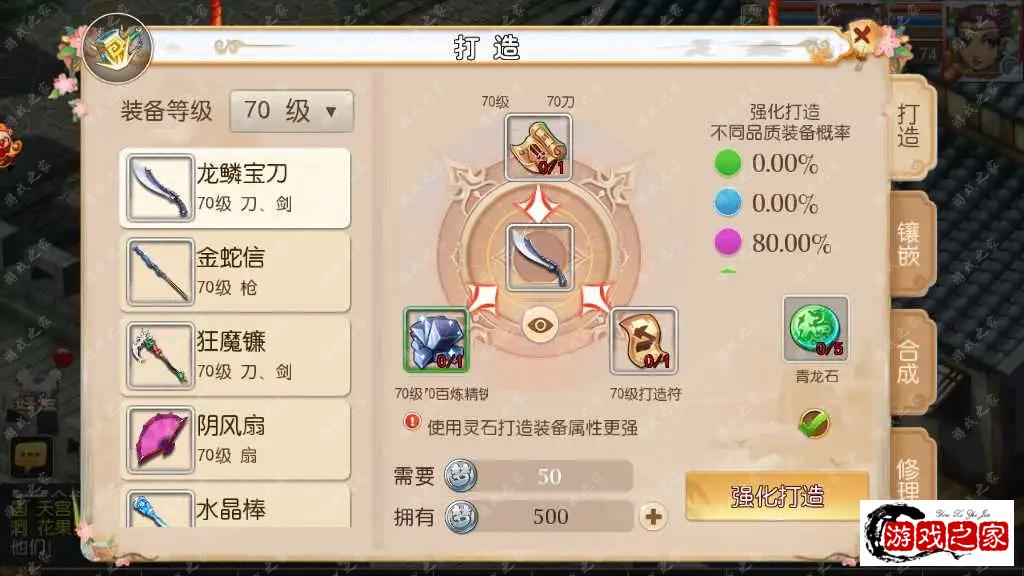Viewport: 1024px width, 576px height.
Task: Click the 强化打造 button
Action: [x=777, y=496]
